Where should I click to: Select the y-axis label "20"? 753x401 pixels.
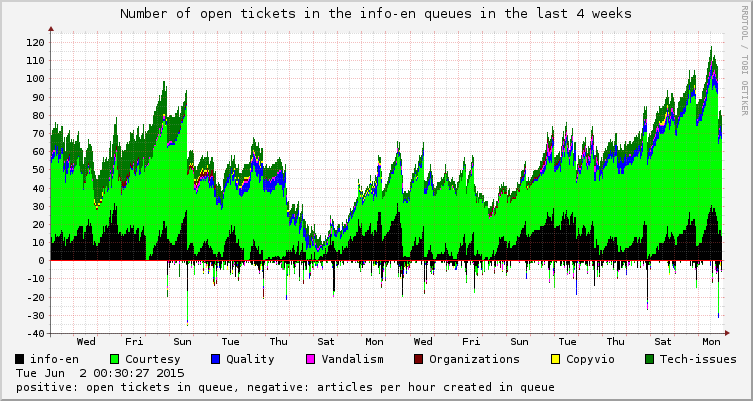pos(38,224)
